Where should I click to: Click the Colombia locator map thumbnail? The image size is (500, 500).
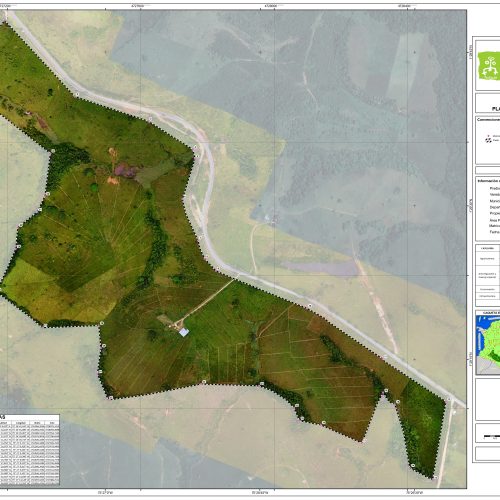[x=488, y=345]
